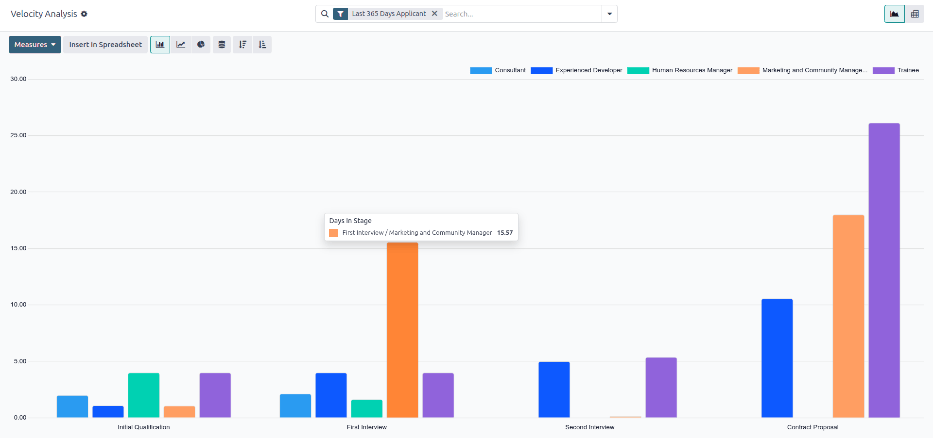933x438 pixels.
Task: Click Trainee bar in Second Interview
Action: click(x=661, y=387)
